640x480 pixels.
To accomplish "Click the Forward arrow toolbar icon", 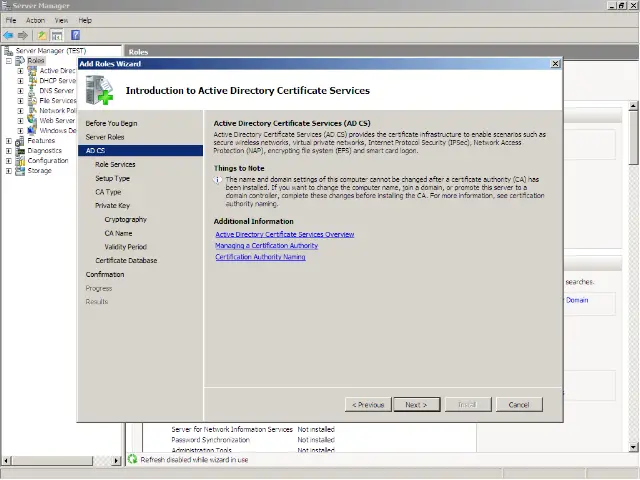I will [x=22, y=36].
